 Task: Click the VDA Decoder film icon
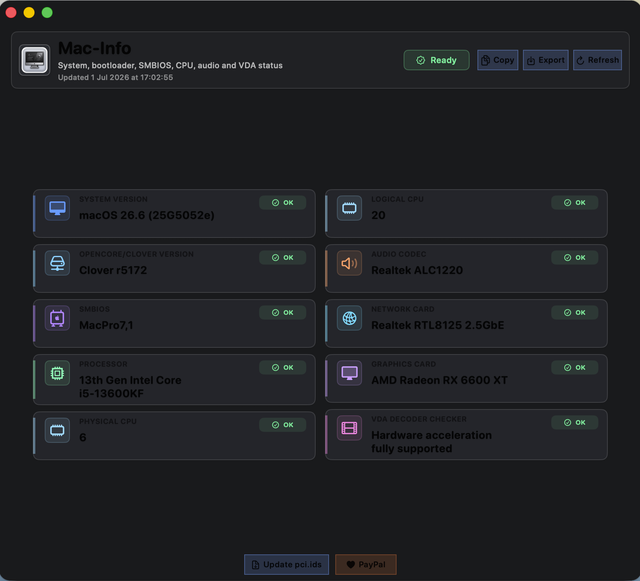click(349, 428)
